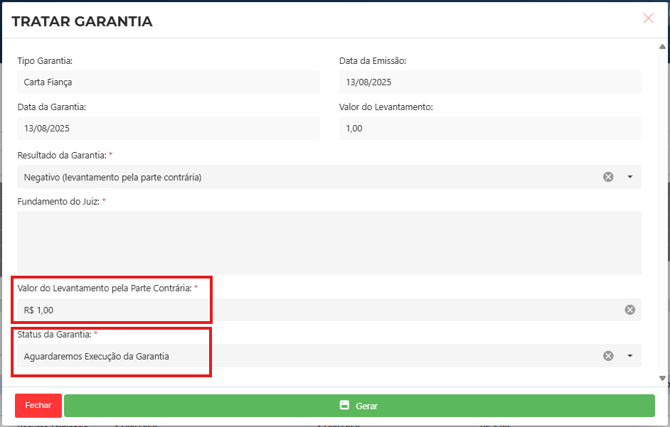Focus the Fundamento do Juiz text area
This screenshot has height=427, width=670.
click(329, 242)
